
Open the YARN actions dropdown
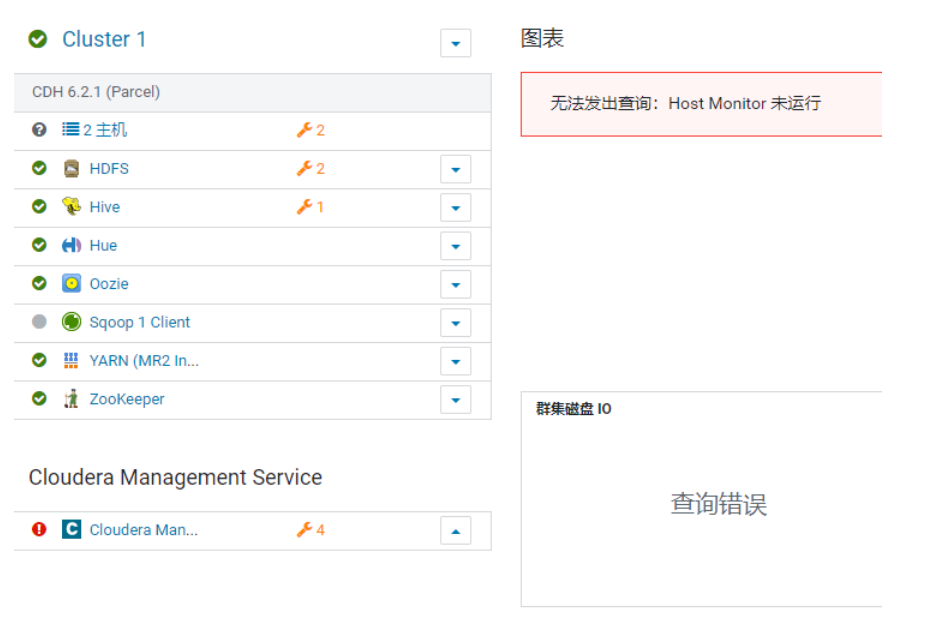[456, 362]
